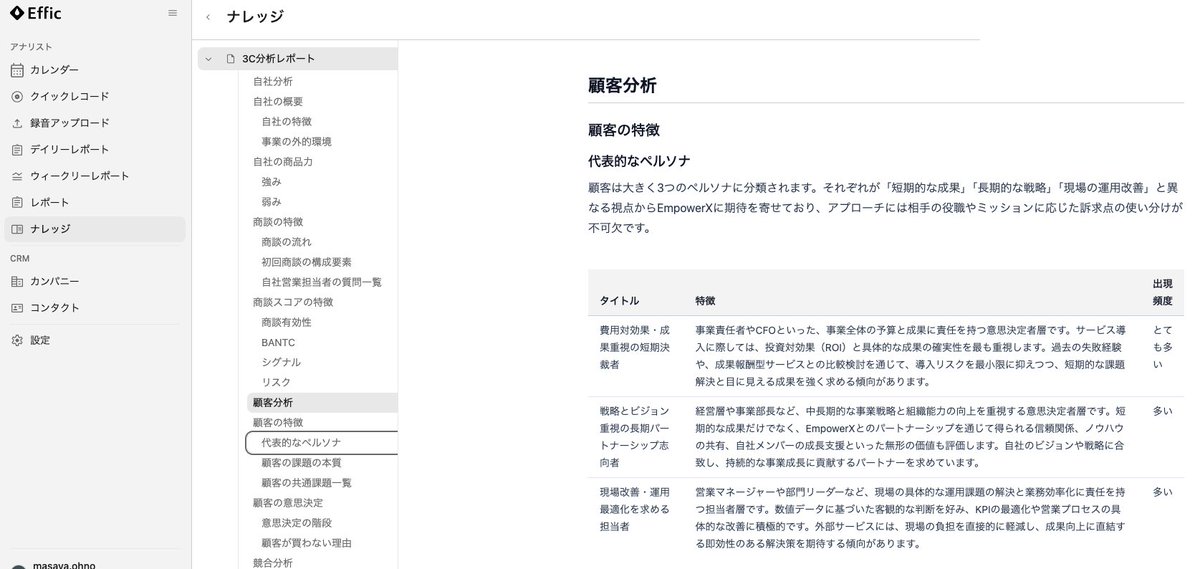Collapse the 3C分析レポート tree chevron
1200x569 pixels.
(x=208, y=59)
